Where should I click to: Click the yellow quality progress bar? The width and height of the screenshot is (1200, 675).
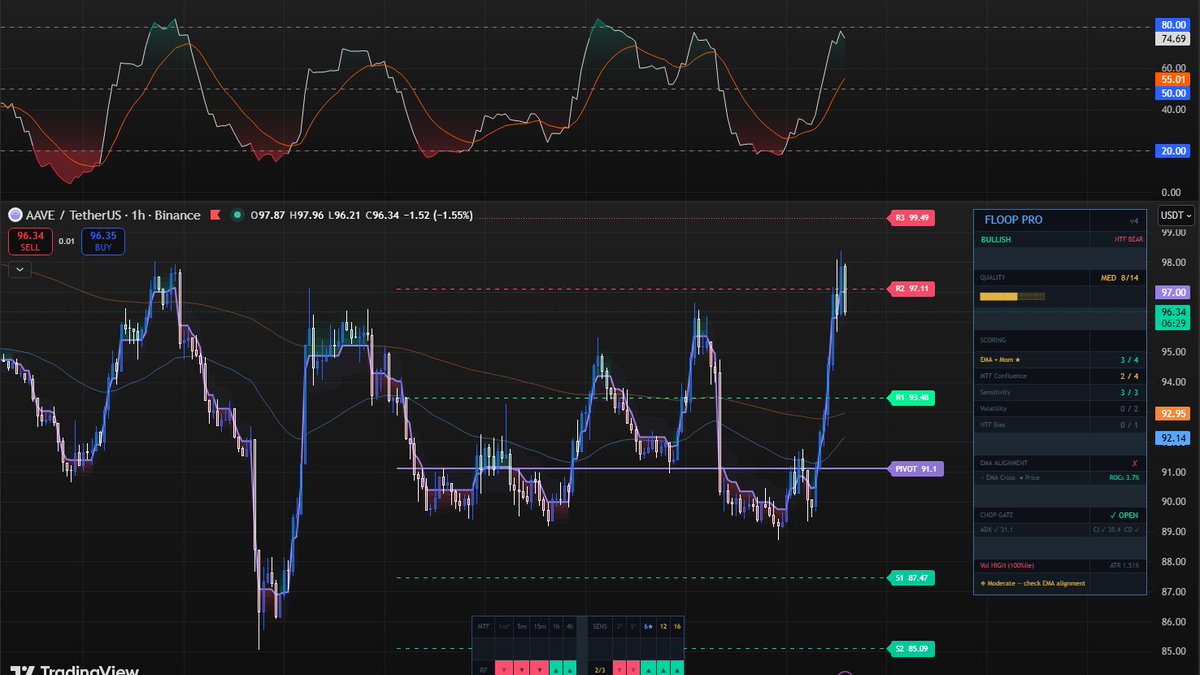click(x=1012, y=296)
